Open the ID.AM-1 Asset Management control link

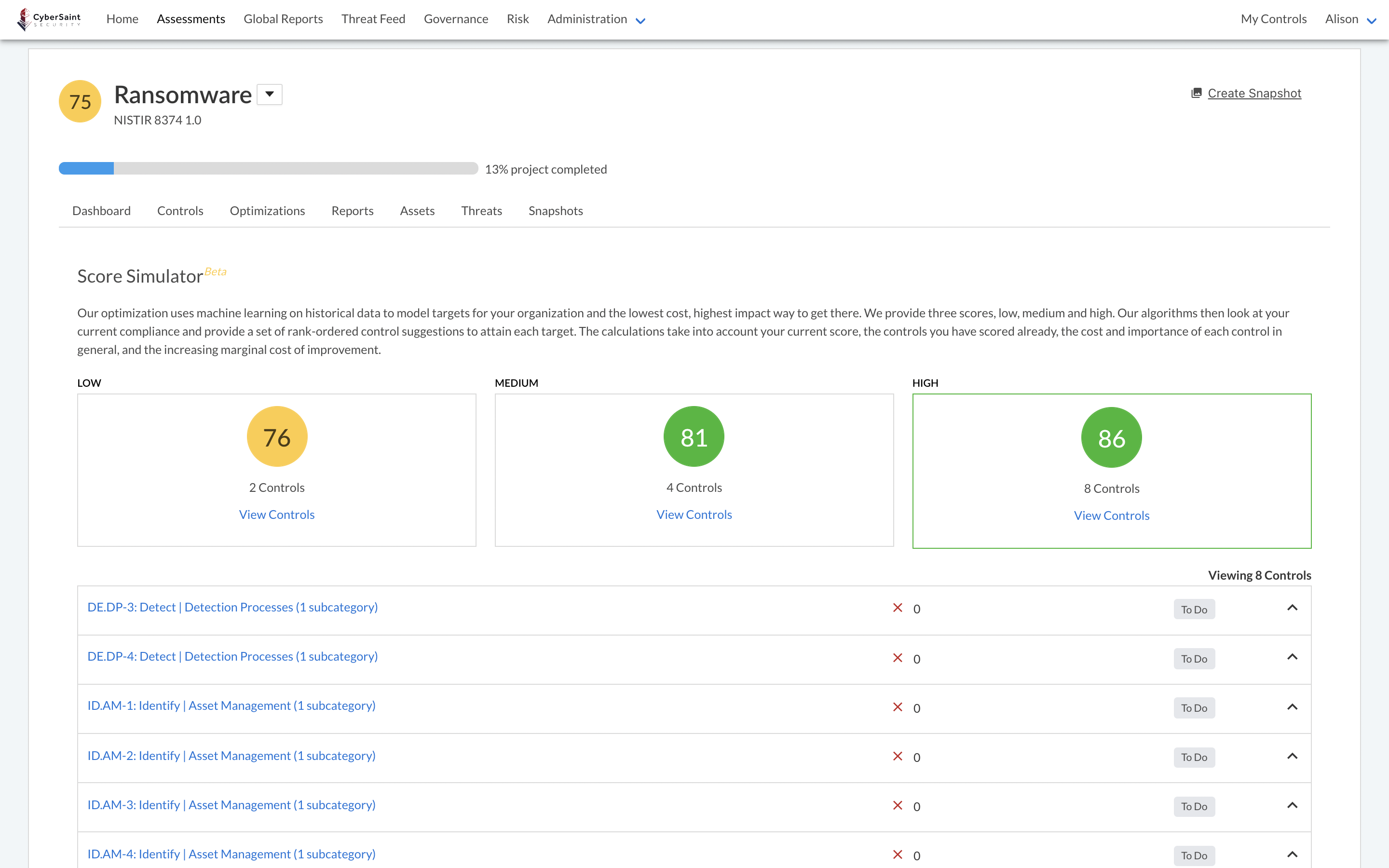231,705
